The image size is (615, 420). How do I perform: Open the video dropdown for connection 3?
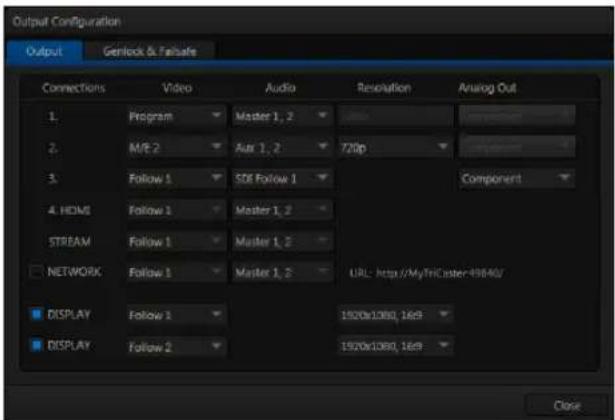click(x=176, y=178)
